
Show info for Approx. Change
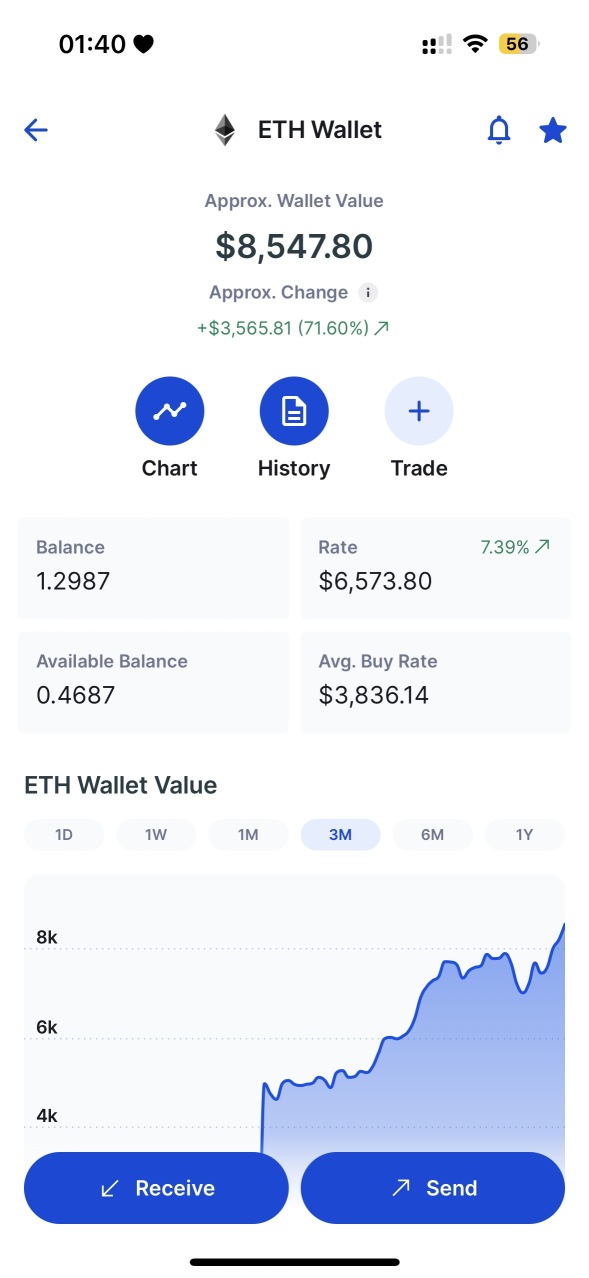(x=368, y=293)
